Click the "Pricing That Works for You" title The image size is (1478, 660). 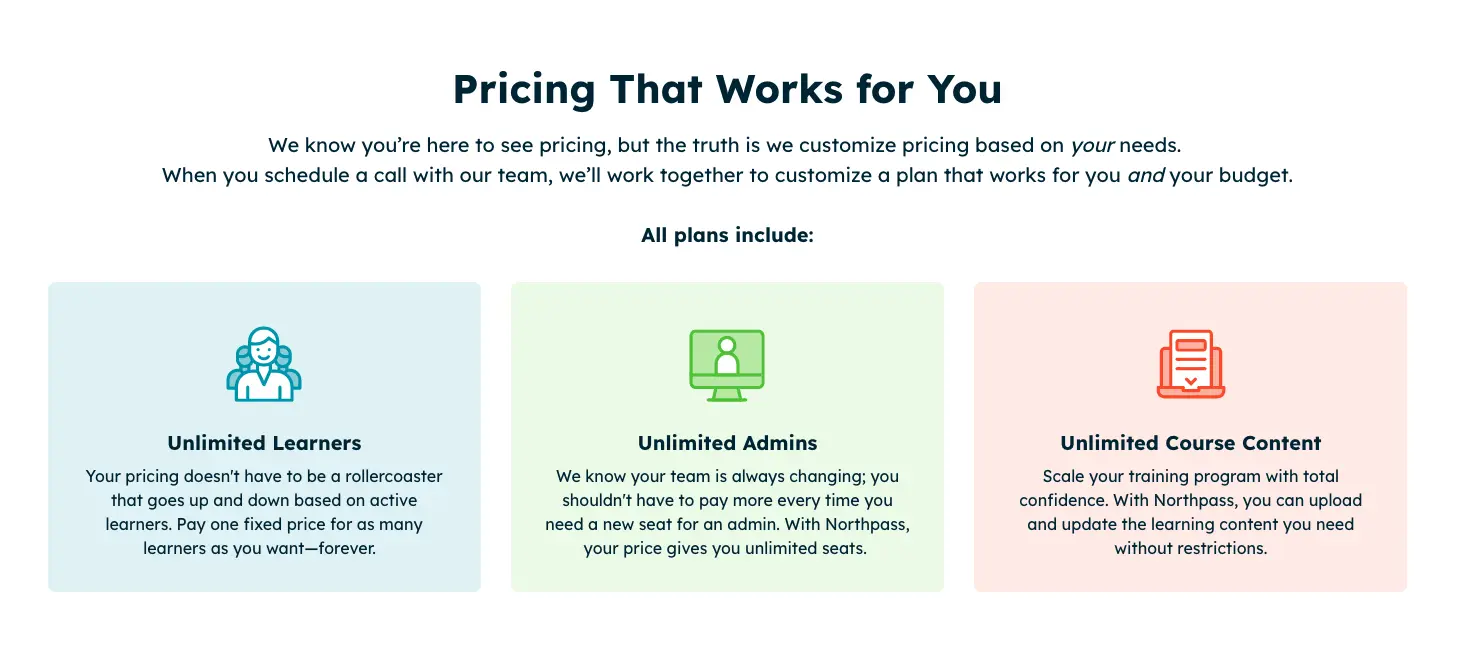tap(727, 89)
